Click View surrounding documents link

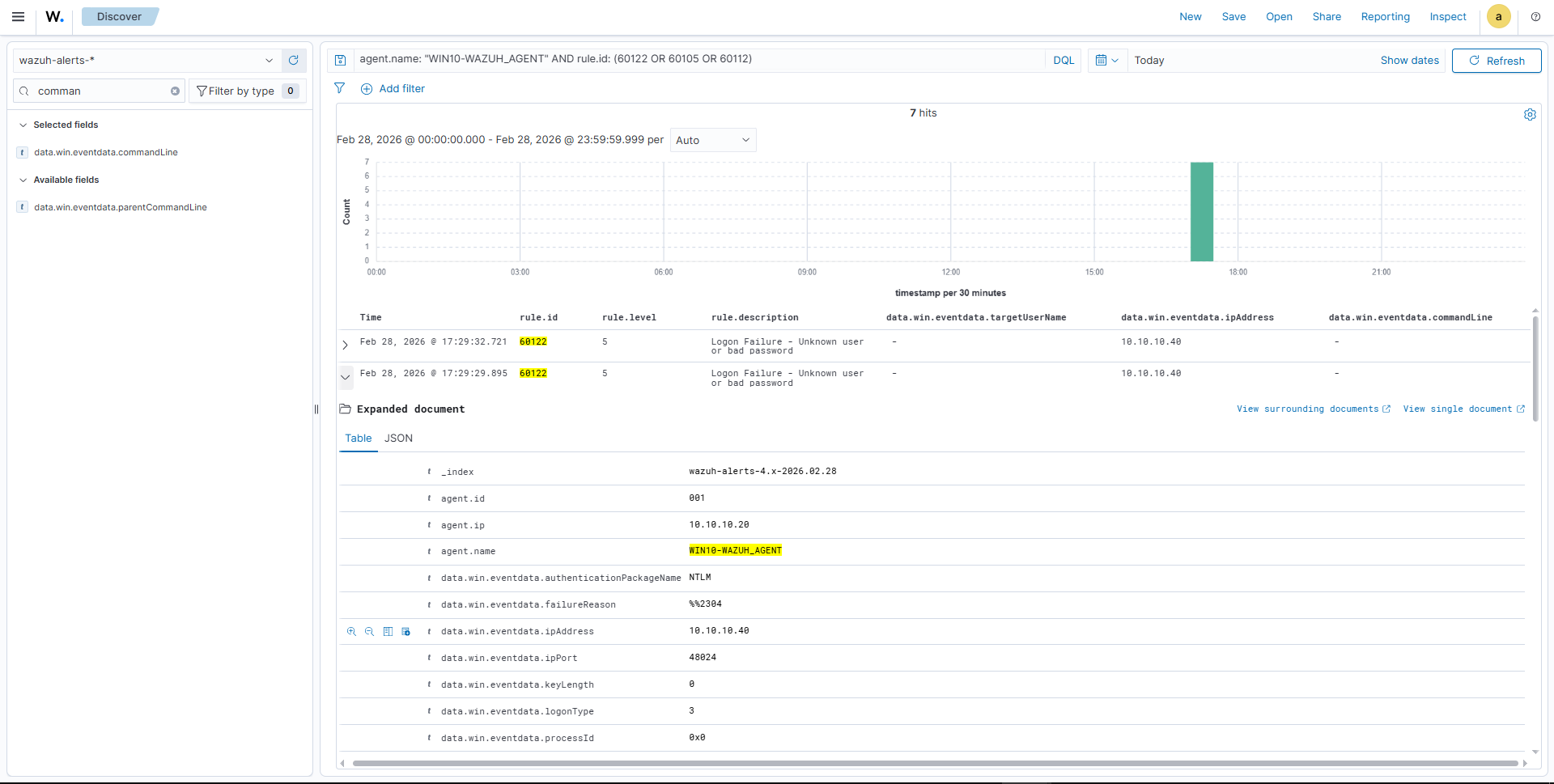click(1312, 409)
